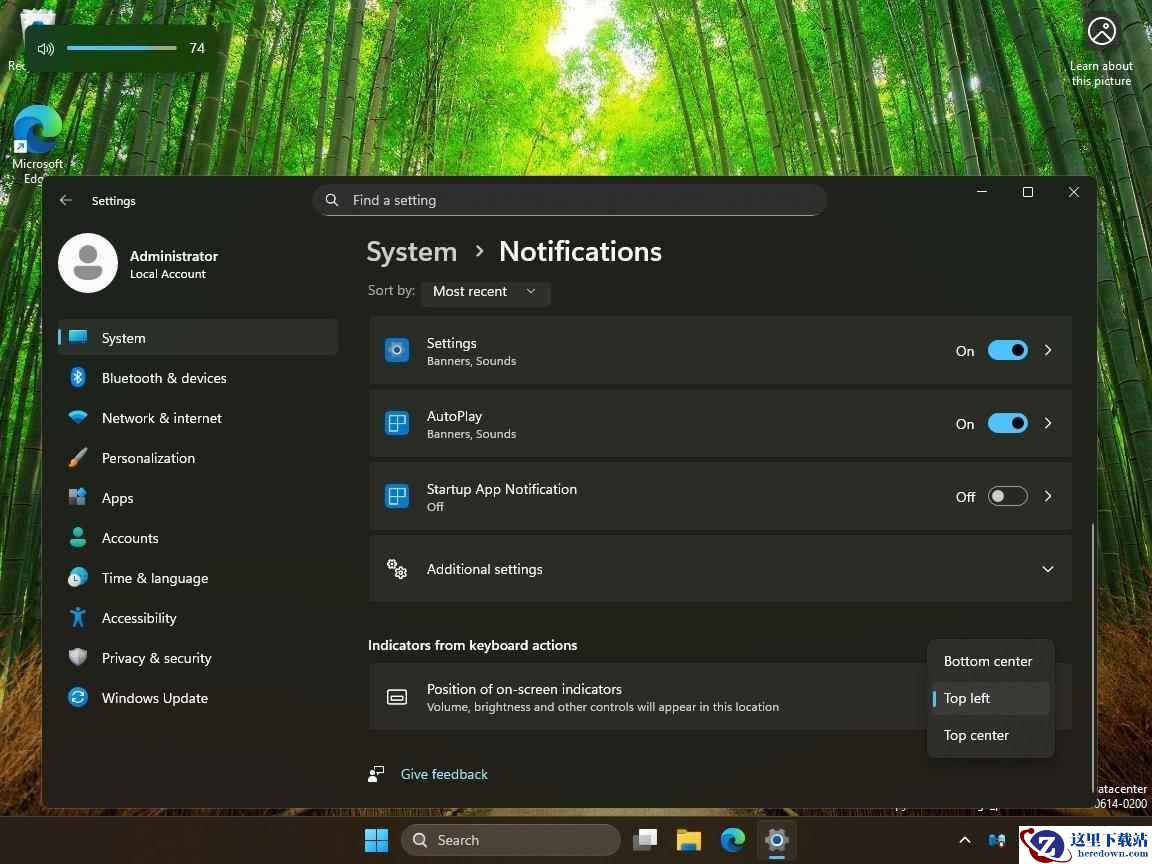
Task: Click the Additional settings gears icon
Action: 397,569
